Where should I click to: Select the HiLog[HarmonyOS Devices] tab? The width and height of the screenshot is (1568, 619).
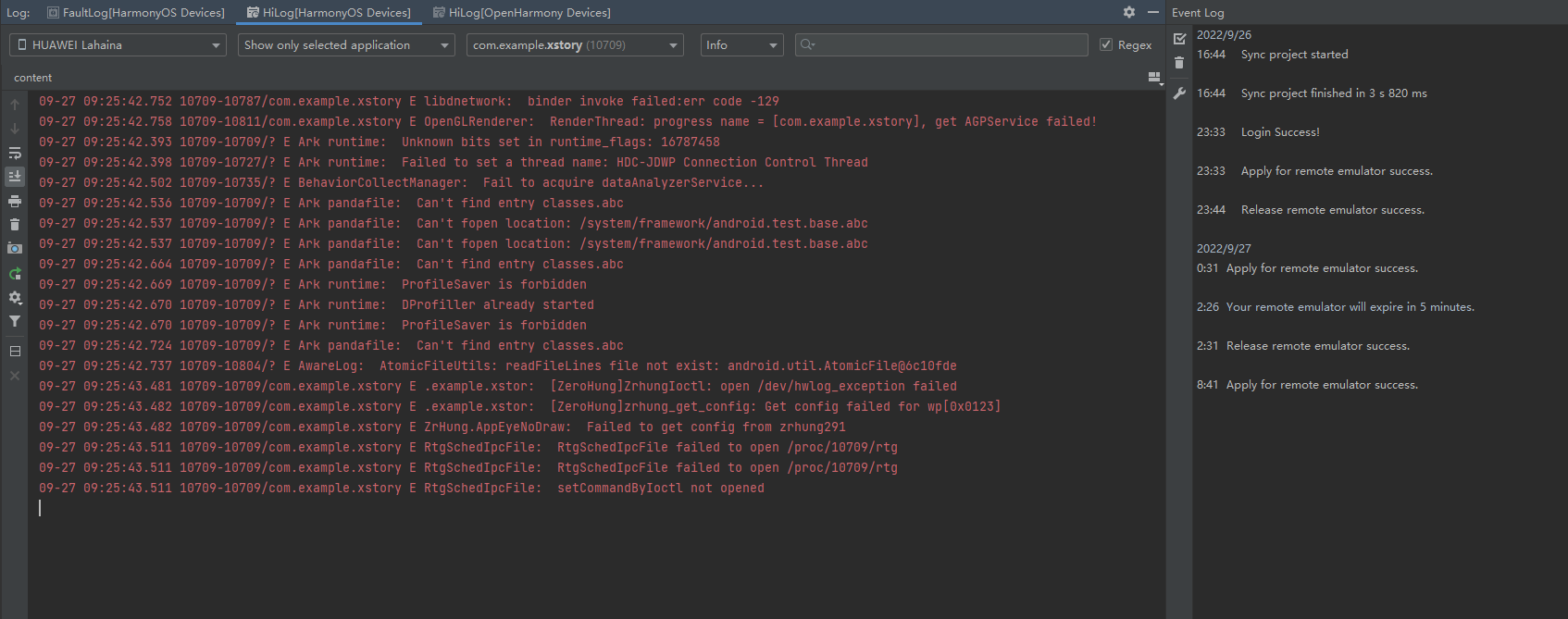[x=329, y=12]
